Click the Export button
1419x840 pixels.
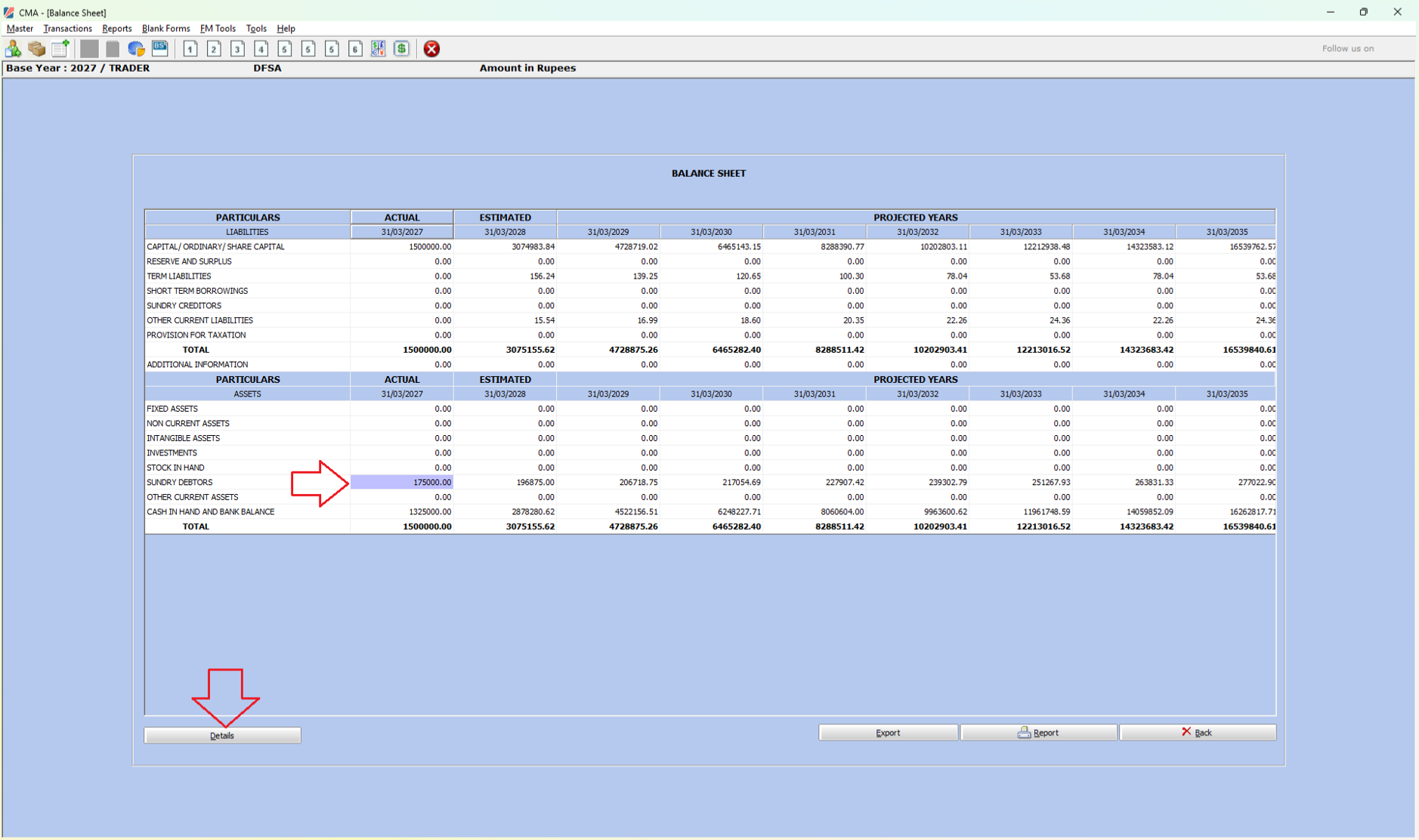click(888, 733)
